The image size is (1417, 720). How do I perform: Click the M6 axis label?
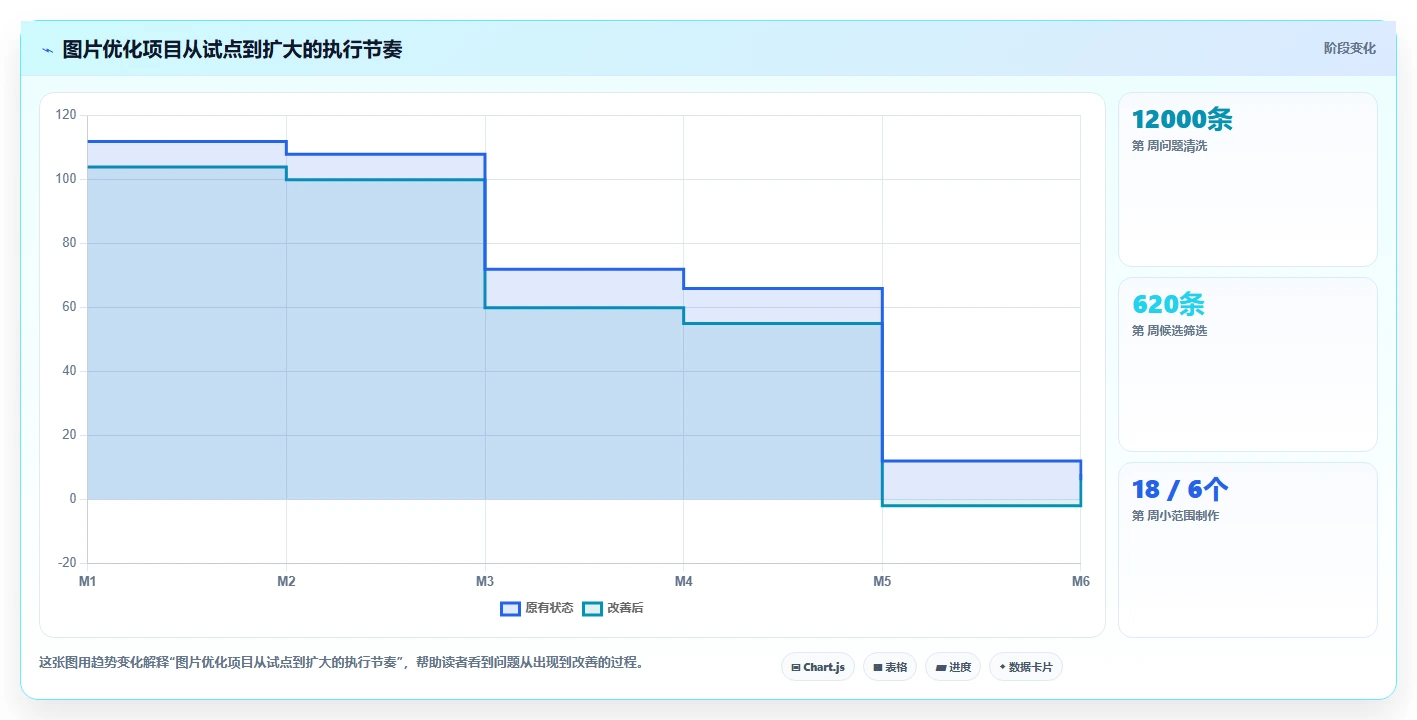tap(1080, 581)
